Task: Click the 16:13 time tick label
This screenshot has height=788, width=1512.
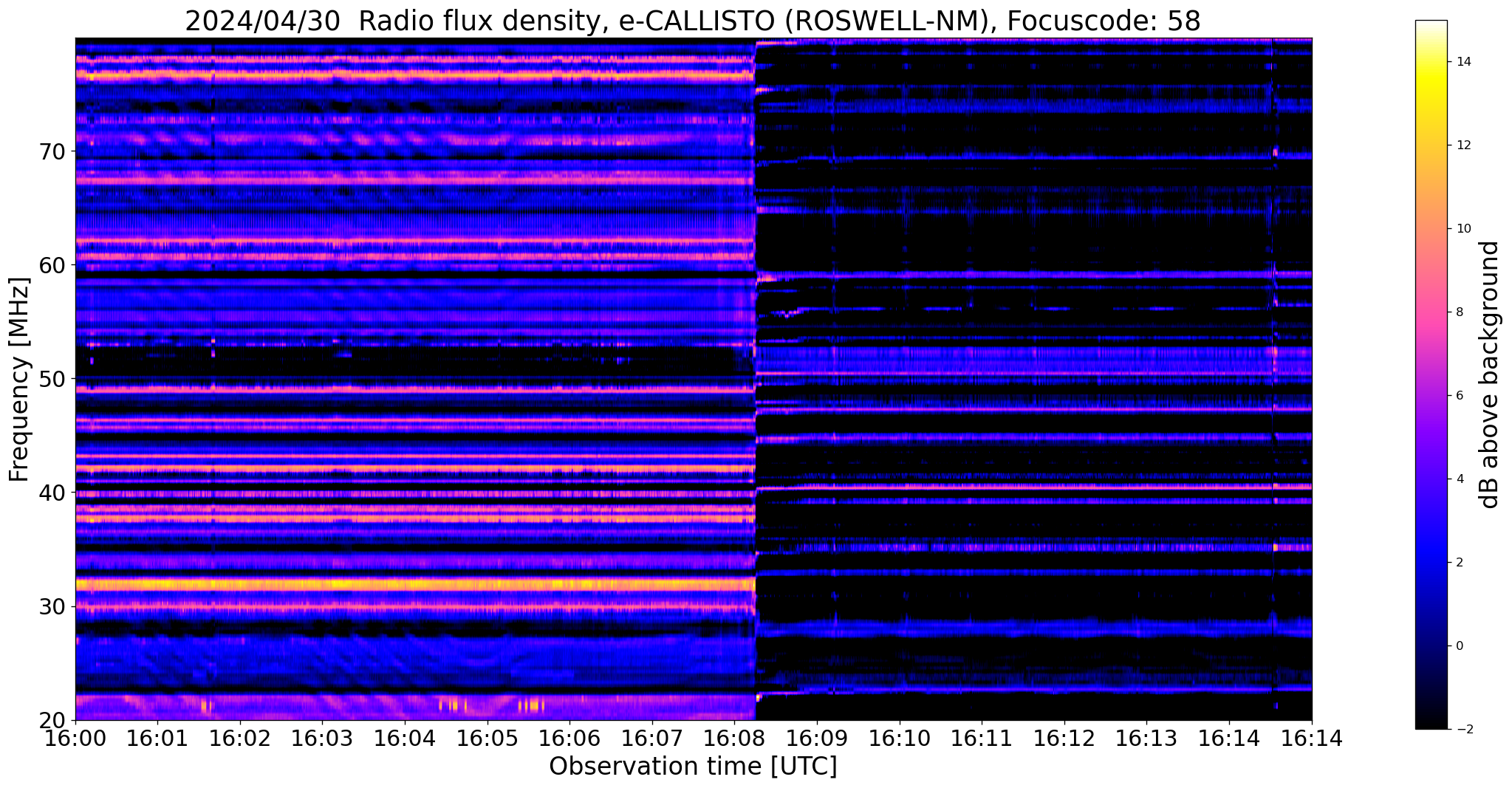Action: point(1147,738)
